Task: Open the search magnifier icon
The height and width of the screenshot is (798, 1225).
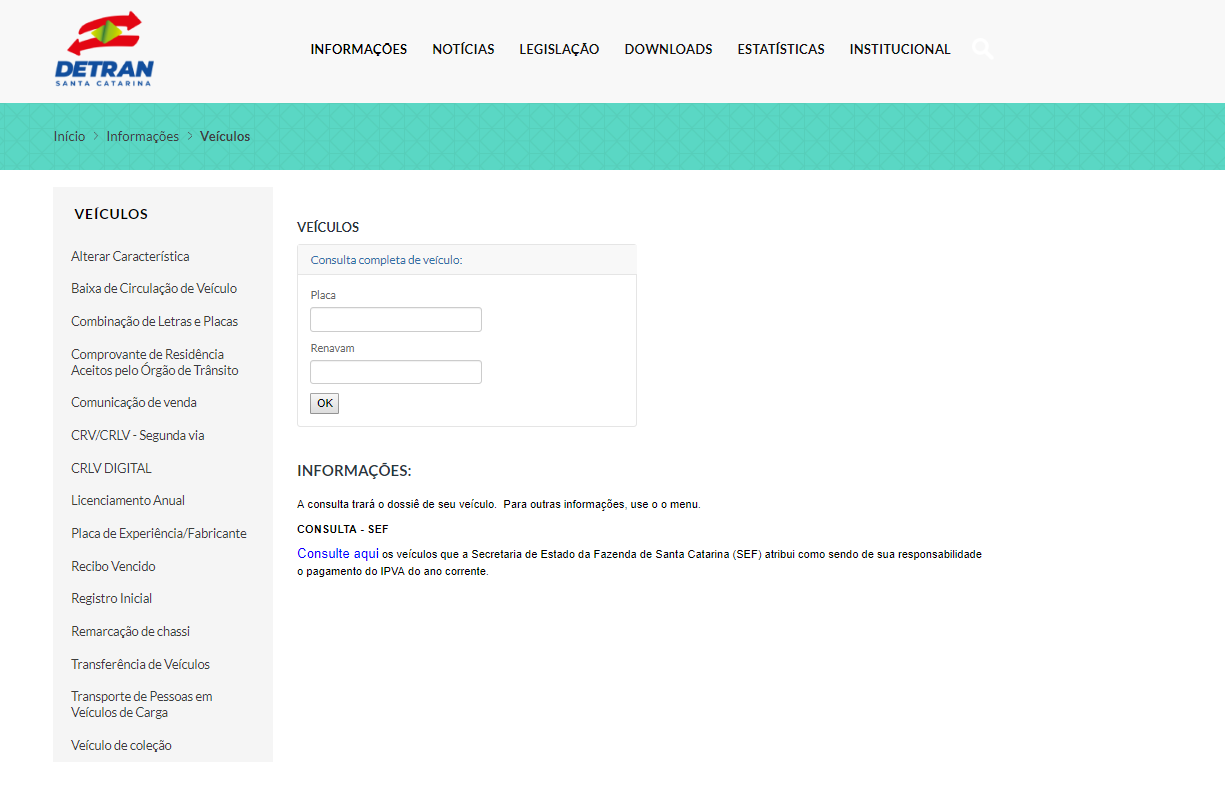Action: coord(982,48)
